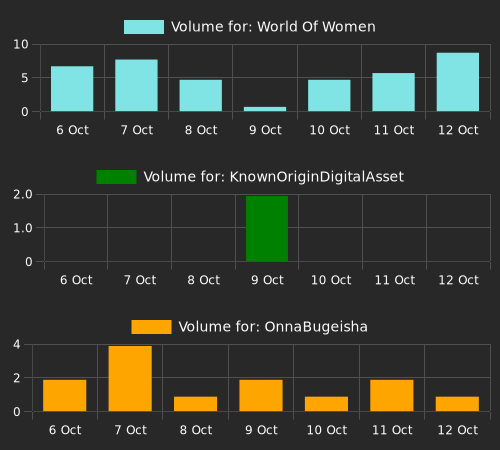This screenshot has width=500, height=450.
Task: Click the '10' y-axis value on top chart
Action: (21, 44)
